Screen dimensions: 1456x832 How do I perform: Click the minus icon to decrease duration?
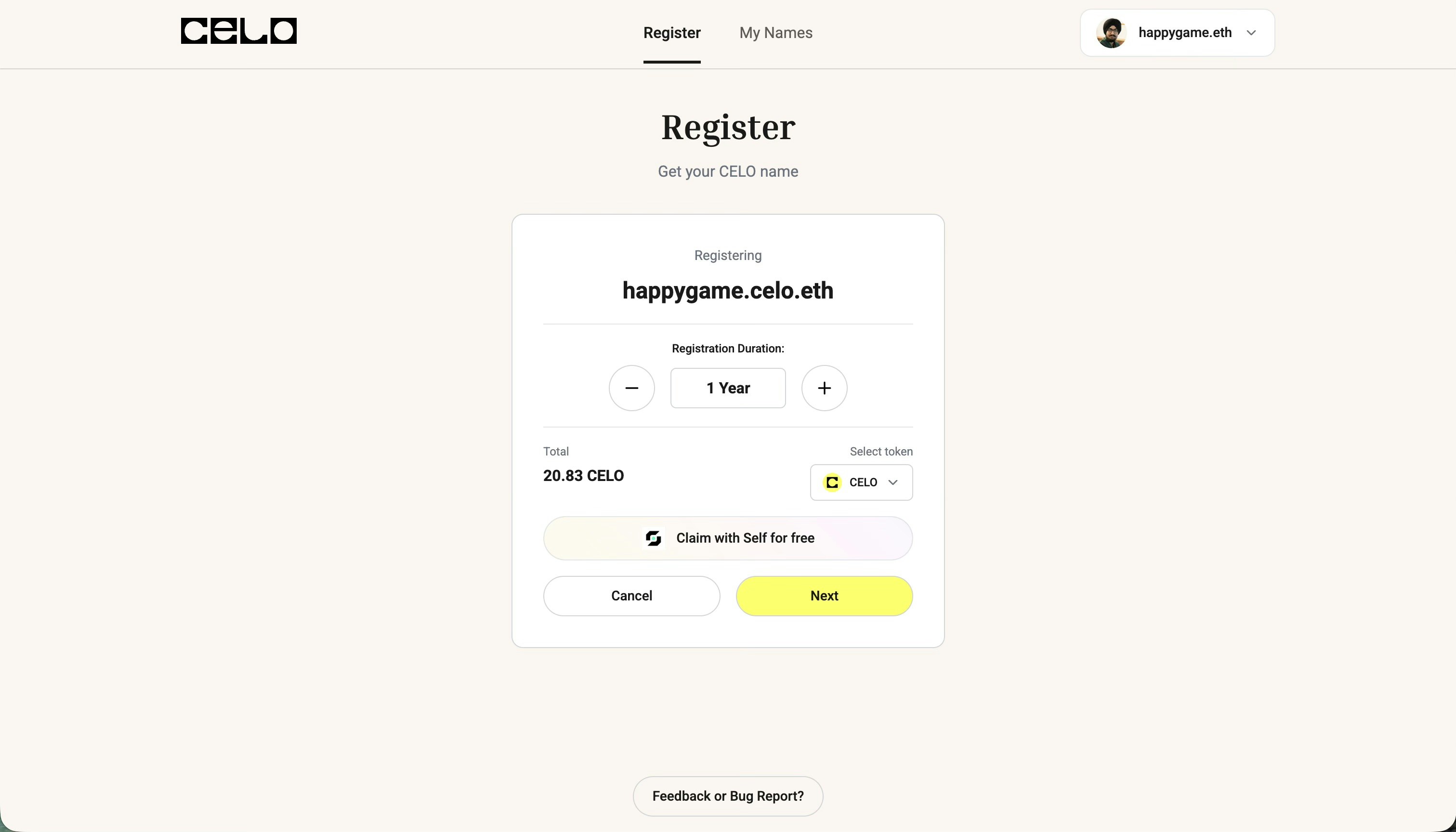click(x=631, y=388)
